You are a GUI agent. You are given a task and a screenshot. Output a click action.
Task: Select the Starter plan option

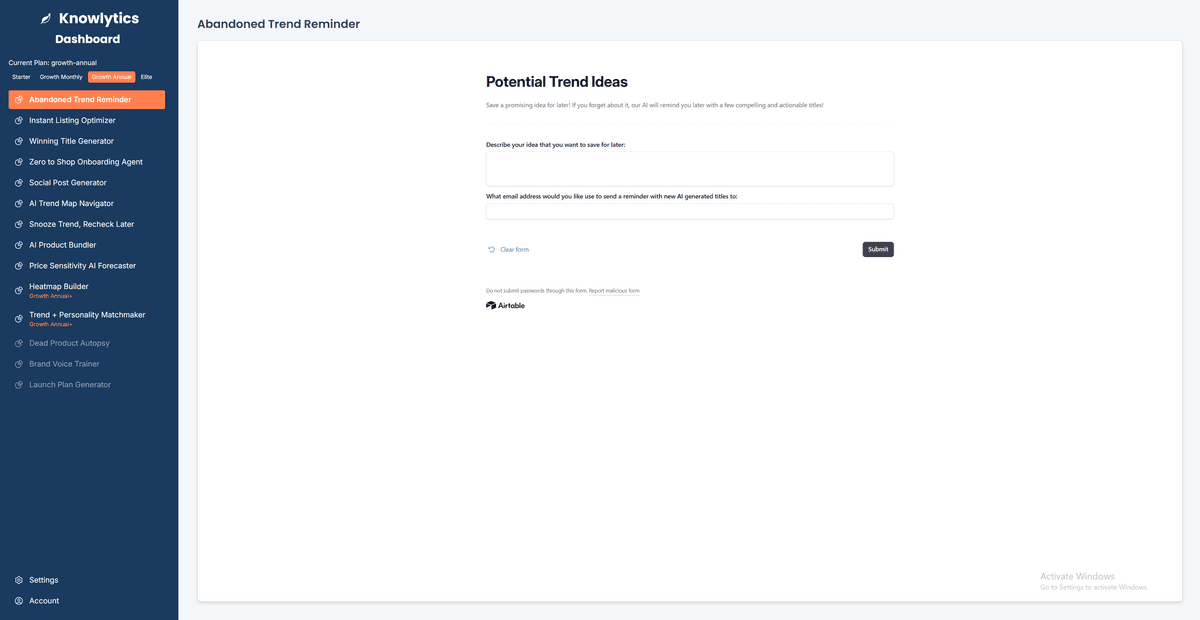tap(19, 76)
